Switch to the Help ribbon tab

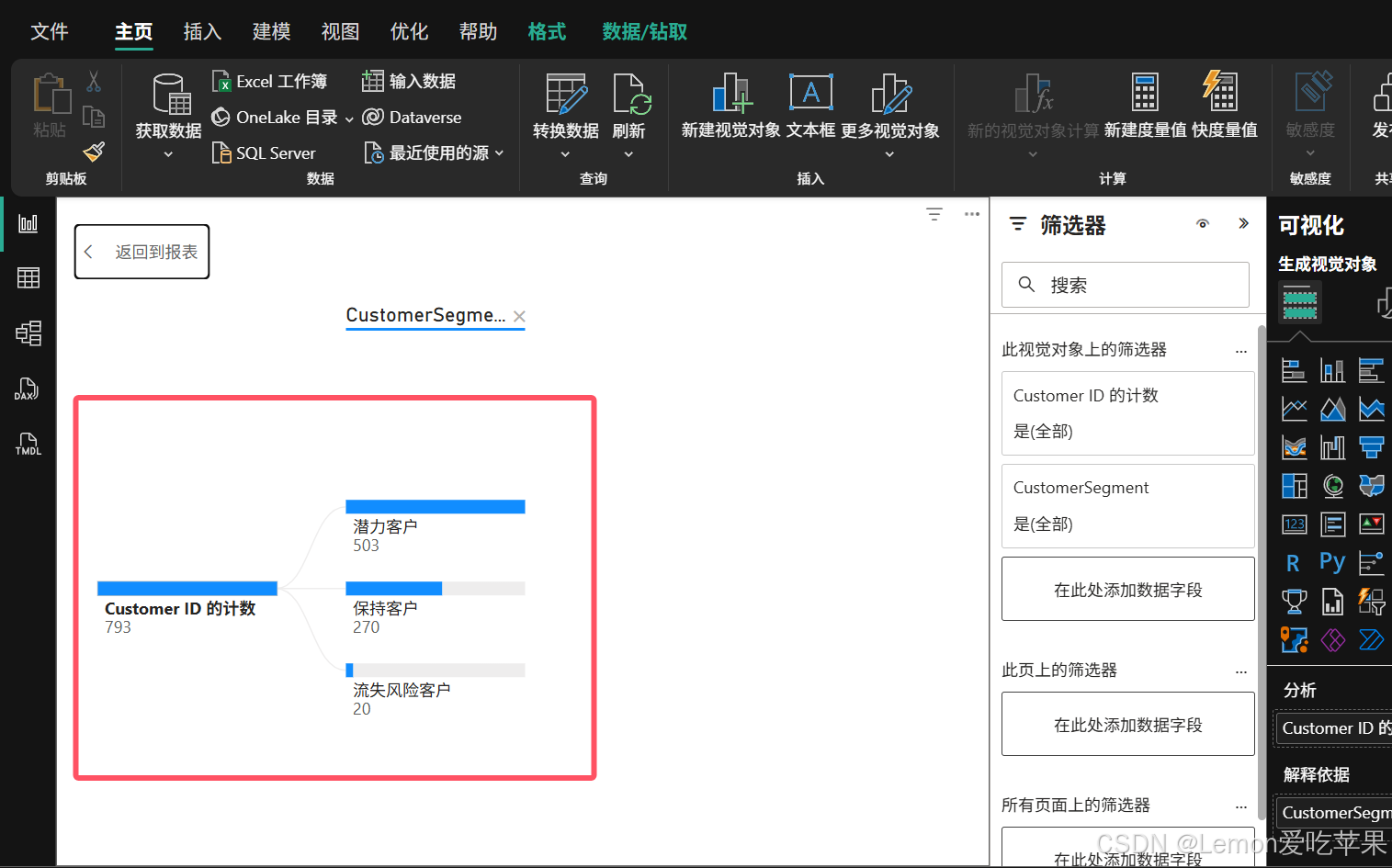pos(478,32)
